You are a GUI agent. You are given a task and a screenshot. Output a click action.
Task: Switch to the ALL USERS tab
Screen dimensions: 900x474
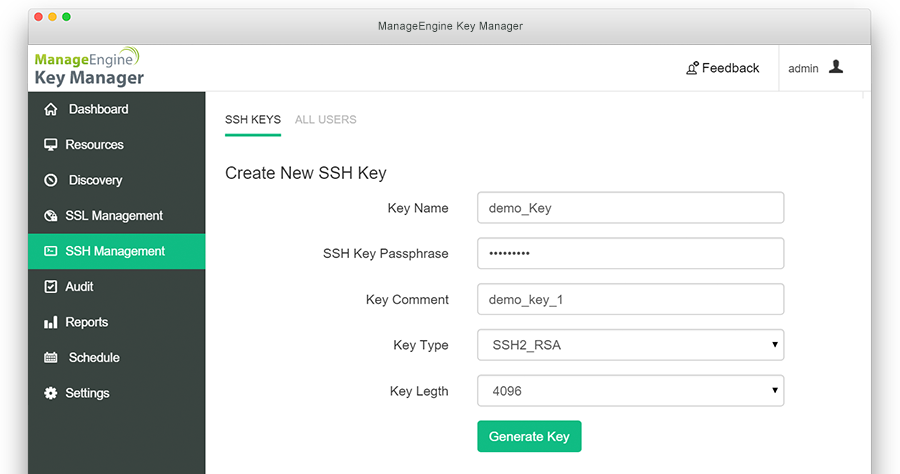pos(325,120)
